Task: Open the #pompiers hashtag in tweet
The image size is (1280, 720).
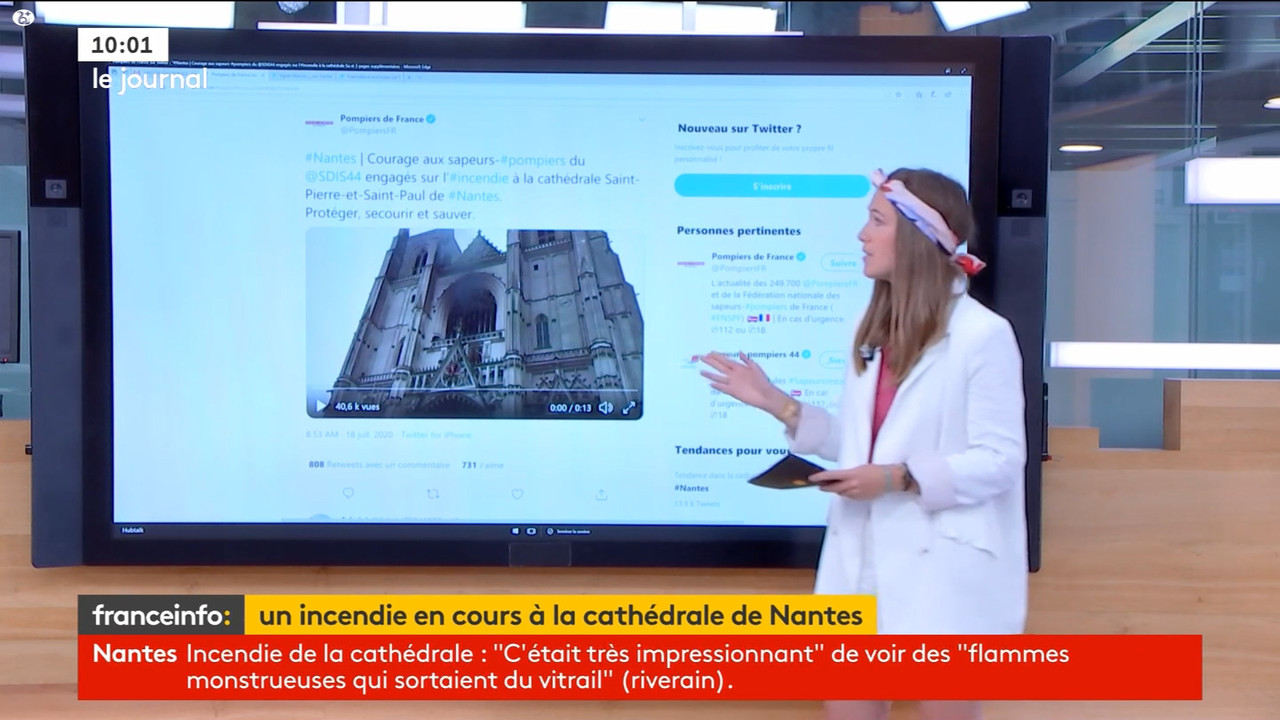Action: [x=533, y=160]
